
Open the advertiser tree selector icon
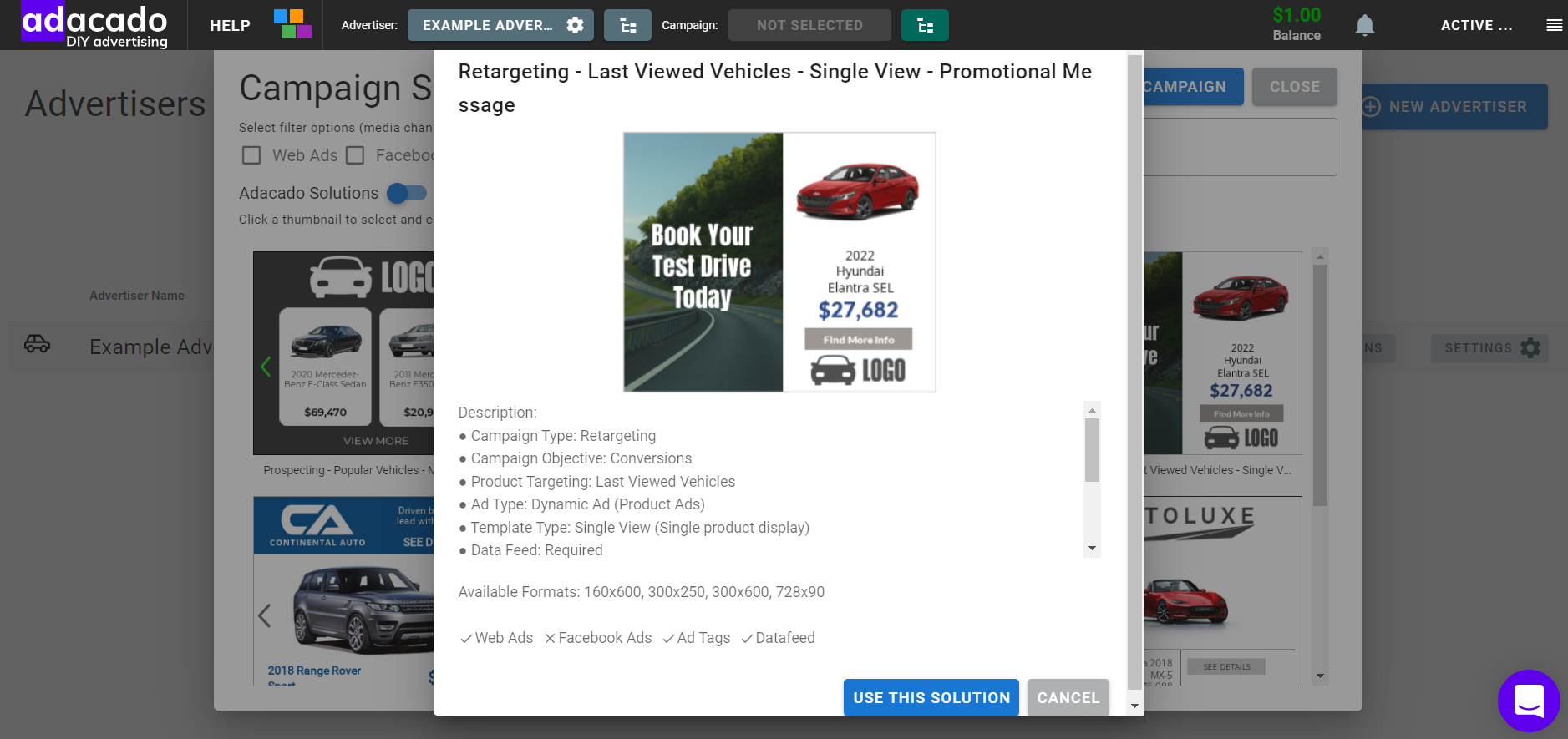tap(627, 25)
